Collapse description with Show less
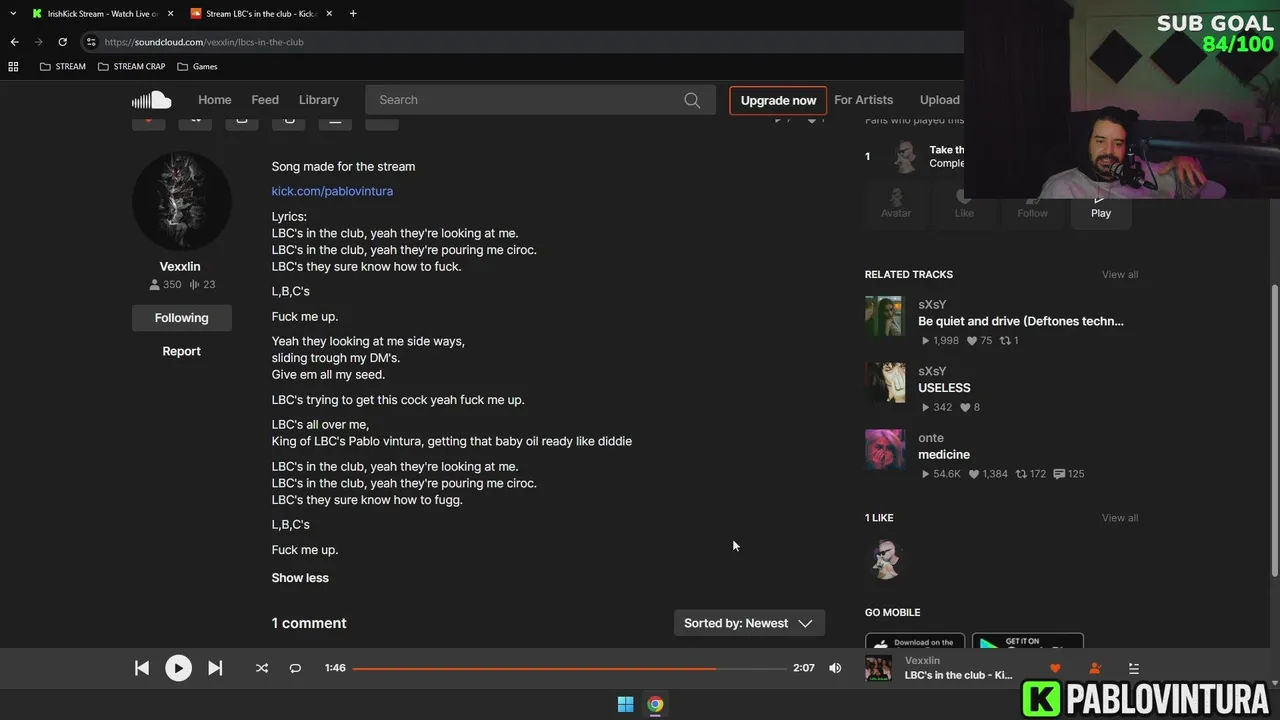The image size is (1280, 720). click(x=300, y=578)
